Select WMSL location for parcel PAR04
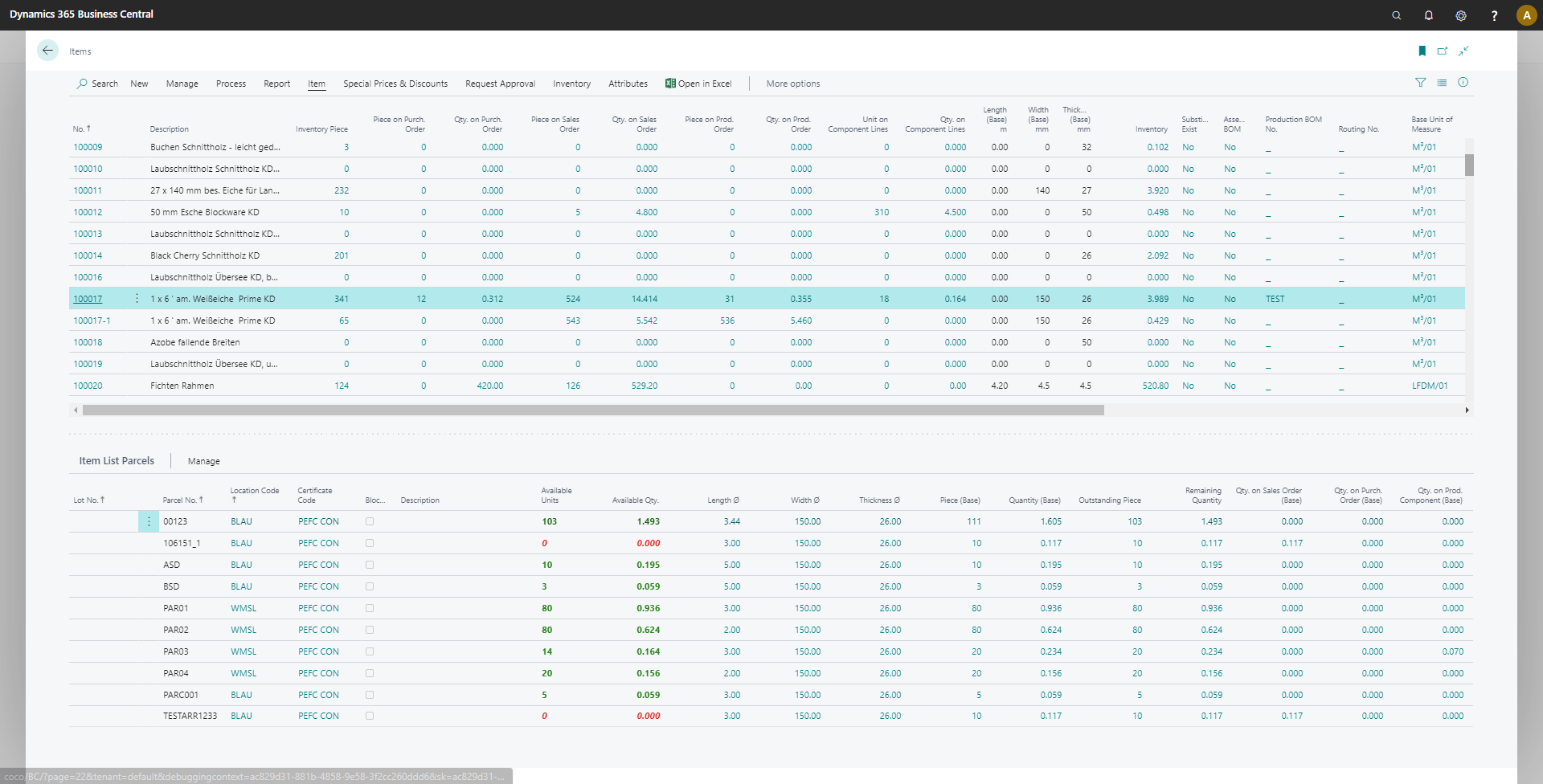The image size is (1543, 784). (x=244, y=673)
